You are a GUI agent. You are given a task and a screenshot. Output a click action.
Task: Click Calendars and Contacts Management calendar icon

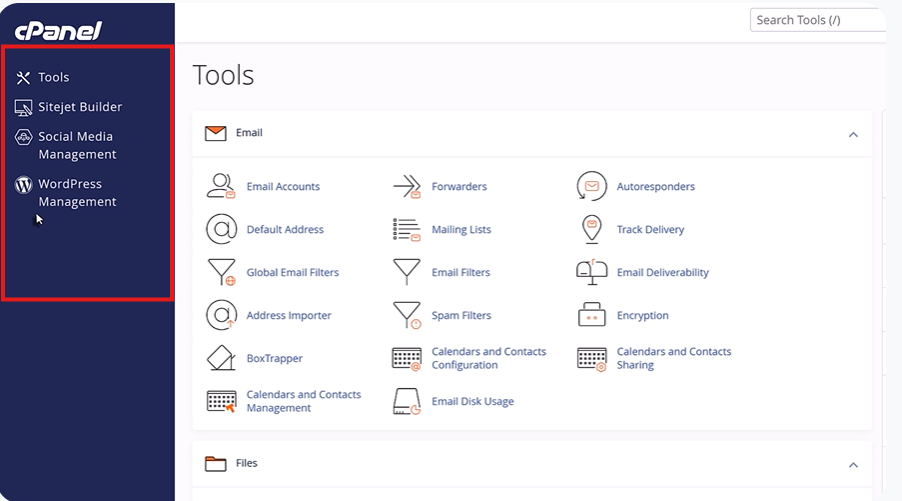(x=221, y=401)
